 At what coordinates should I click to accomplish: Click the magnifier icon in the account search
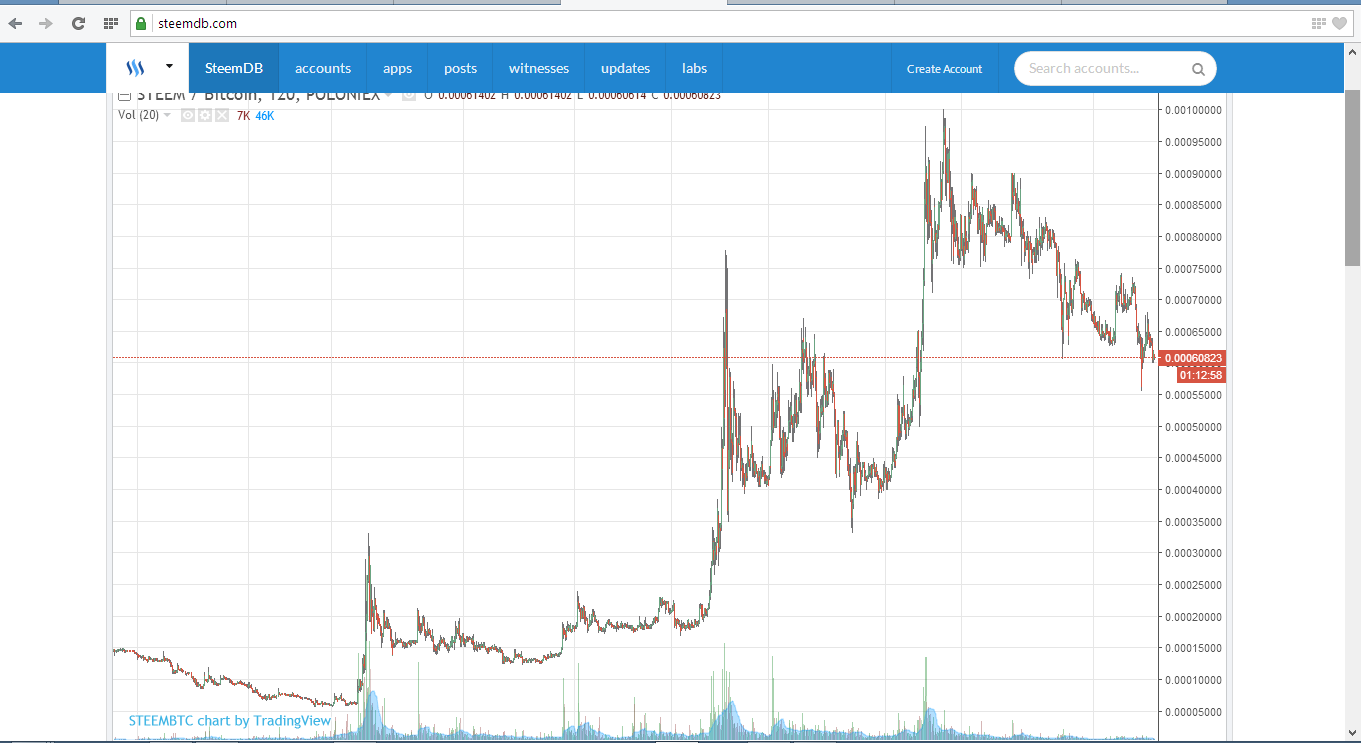1198,69
